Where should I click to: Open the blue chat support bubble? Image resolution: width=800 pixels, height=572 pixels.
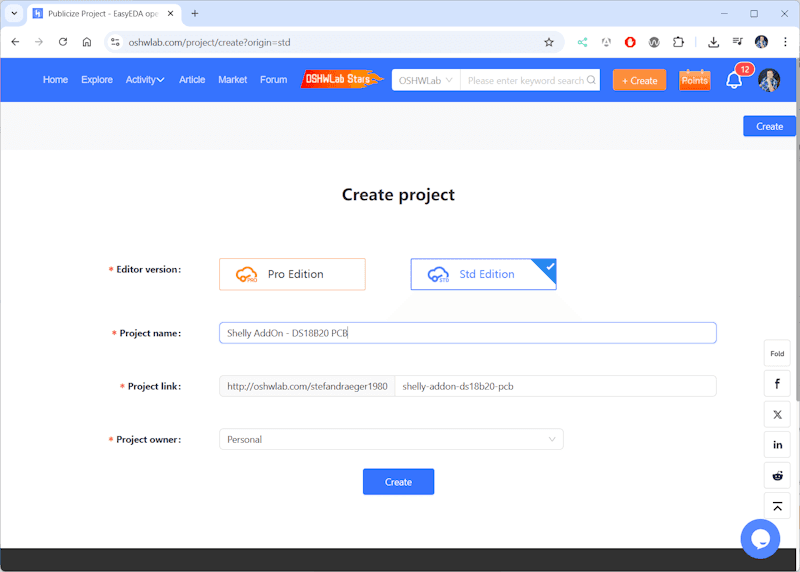[x=760, y=539]
